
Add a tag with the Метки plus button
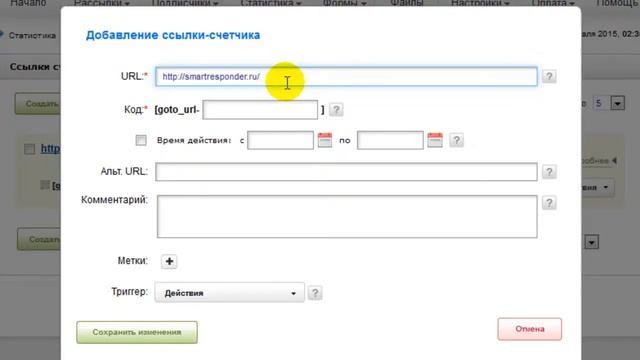tap(169, 261)
